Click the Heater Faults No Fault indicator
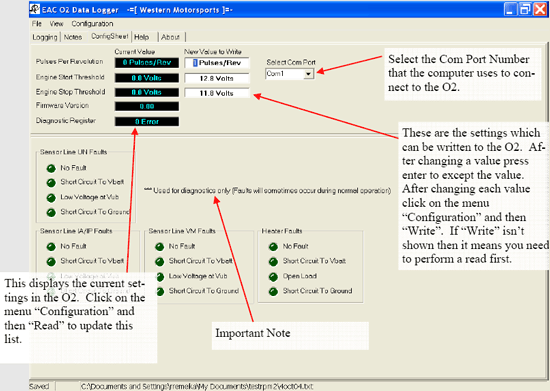Image resolution: width=550 pixels, height=391 pixels. pyautogui.click(x=273, y=247)
